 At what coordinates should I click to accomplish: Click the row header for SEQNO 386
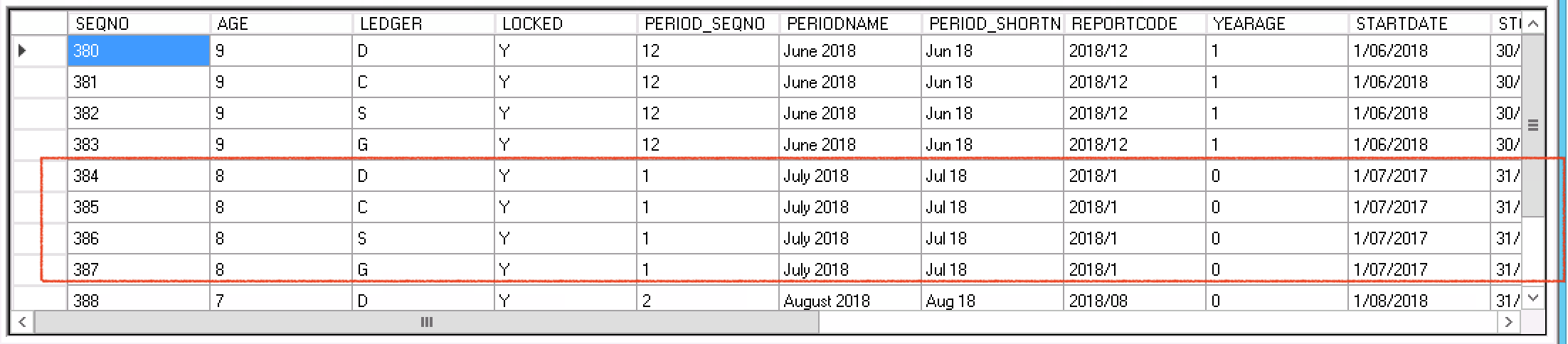tap(41, 238)
